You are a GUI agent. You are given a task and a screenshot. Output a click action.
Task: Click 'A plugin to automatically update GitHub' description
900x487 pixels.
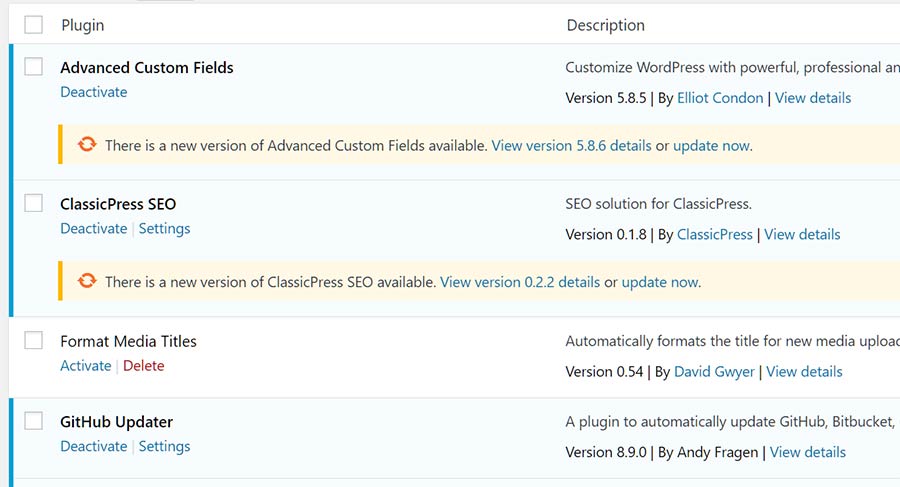(732, 422)
